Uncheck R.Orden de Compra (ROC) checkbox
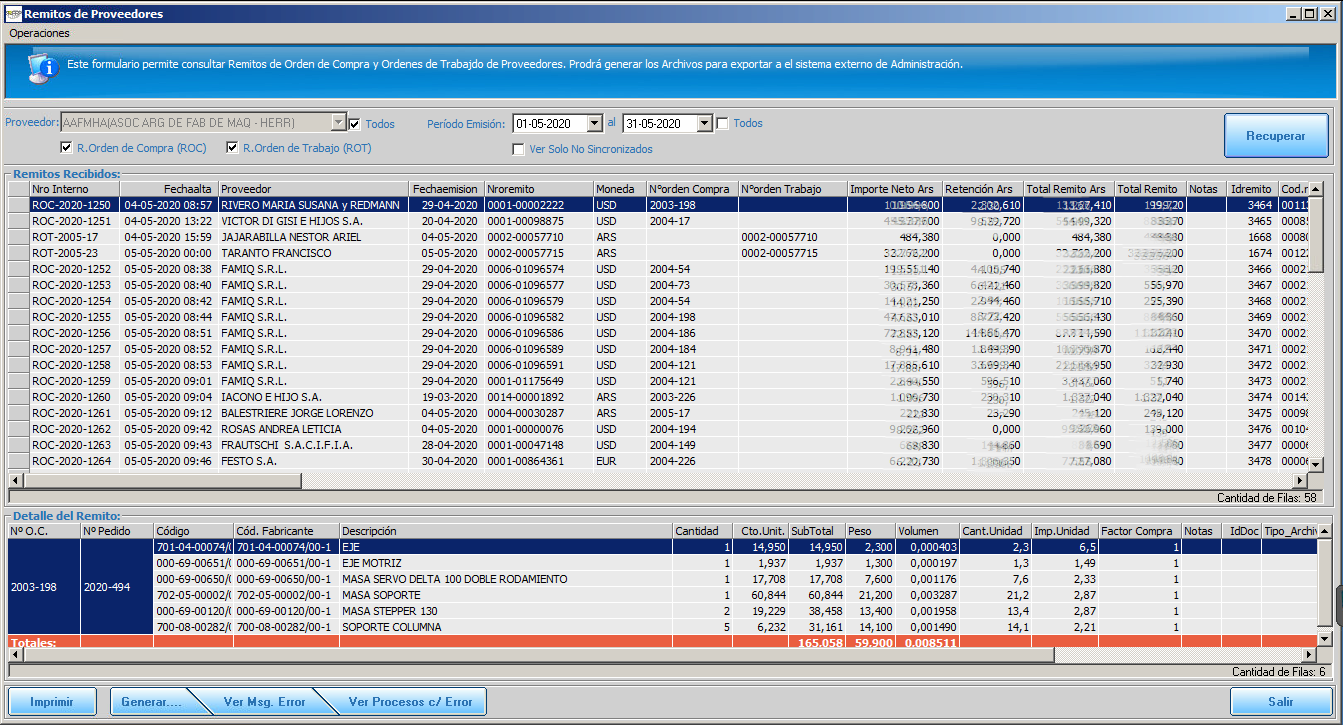This screenshot has width=1343, height=725. tap(66, 148)
